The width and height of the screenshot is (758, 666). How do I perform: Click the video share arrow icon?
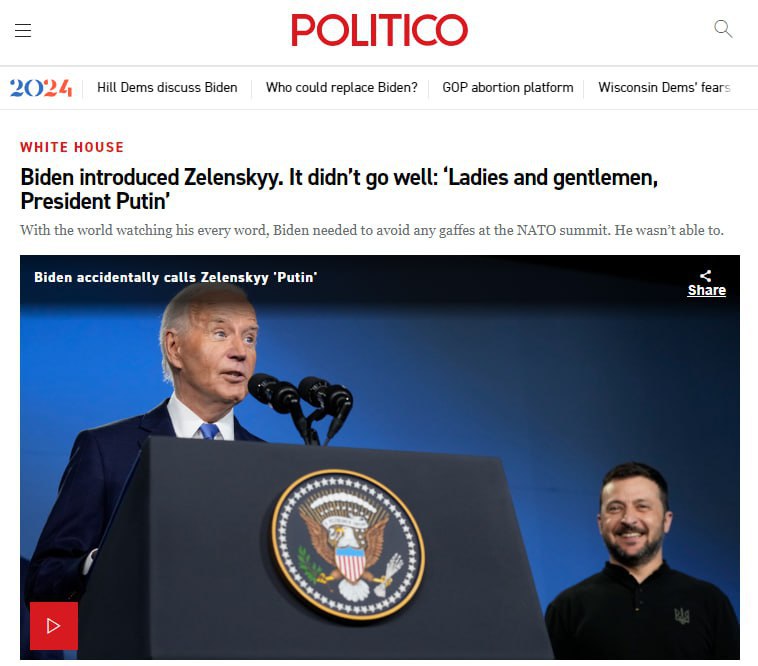(x=706, y=275)
